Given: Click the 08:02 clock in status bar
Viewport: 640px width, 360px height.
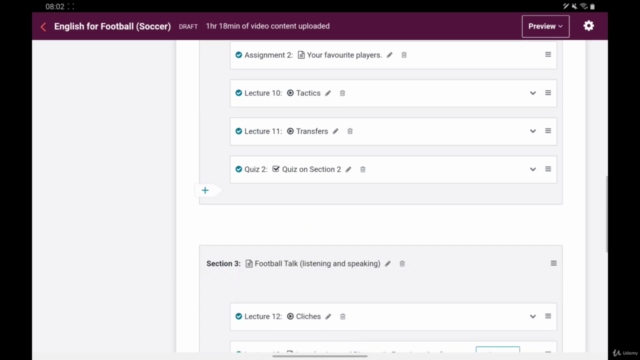Looking at the screenshot, I should click(x=55, y=7).
